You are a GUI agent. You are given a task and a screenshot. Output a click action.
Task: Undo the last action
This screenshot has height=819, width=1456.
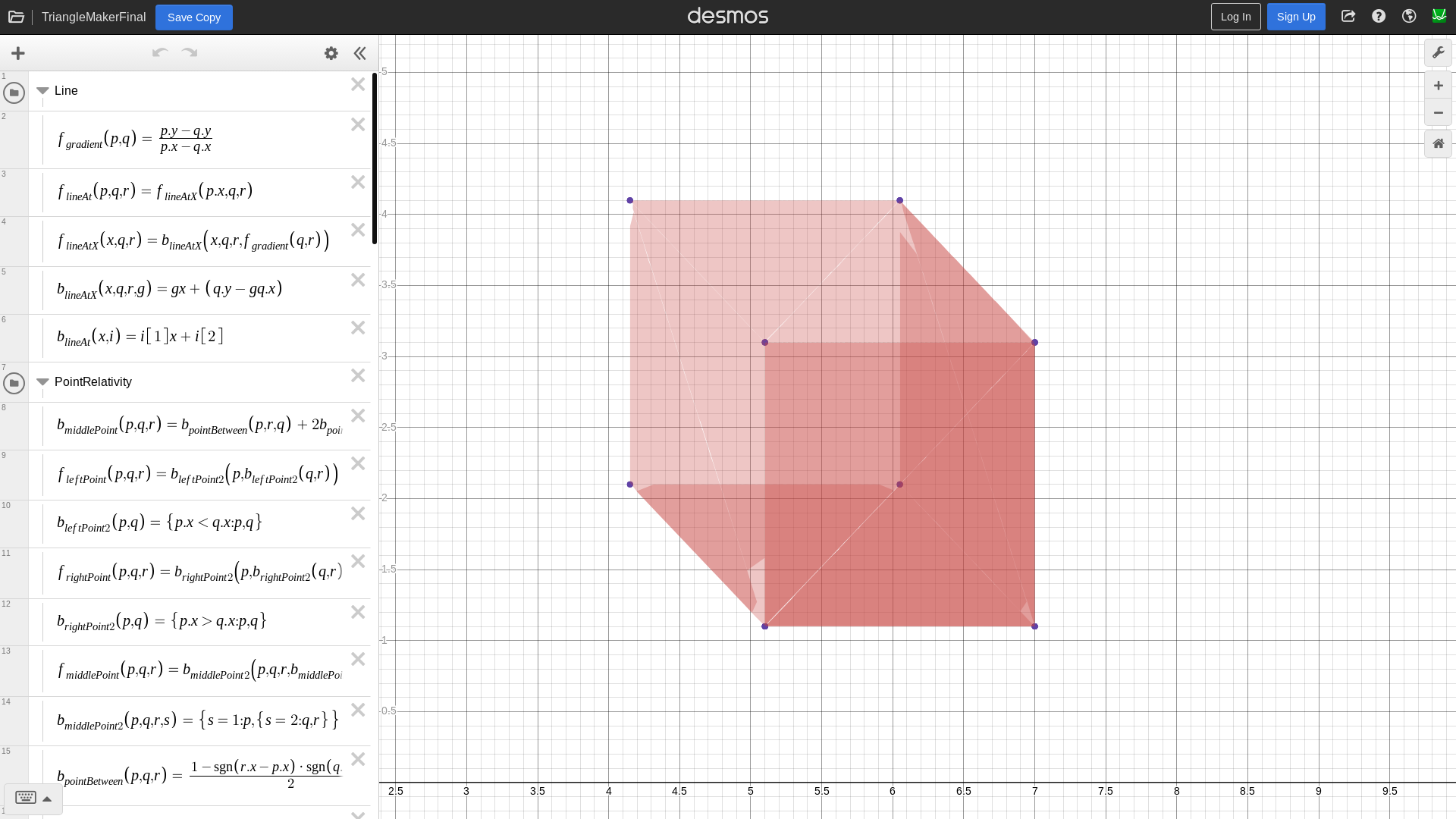coord(160,52)
